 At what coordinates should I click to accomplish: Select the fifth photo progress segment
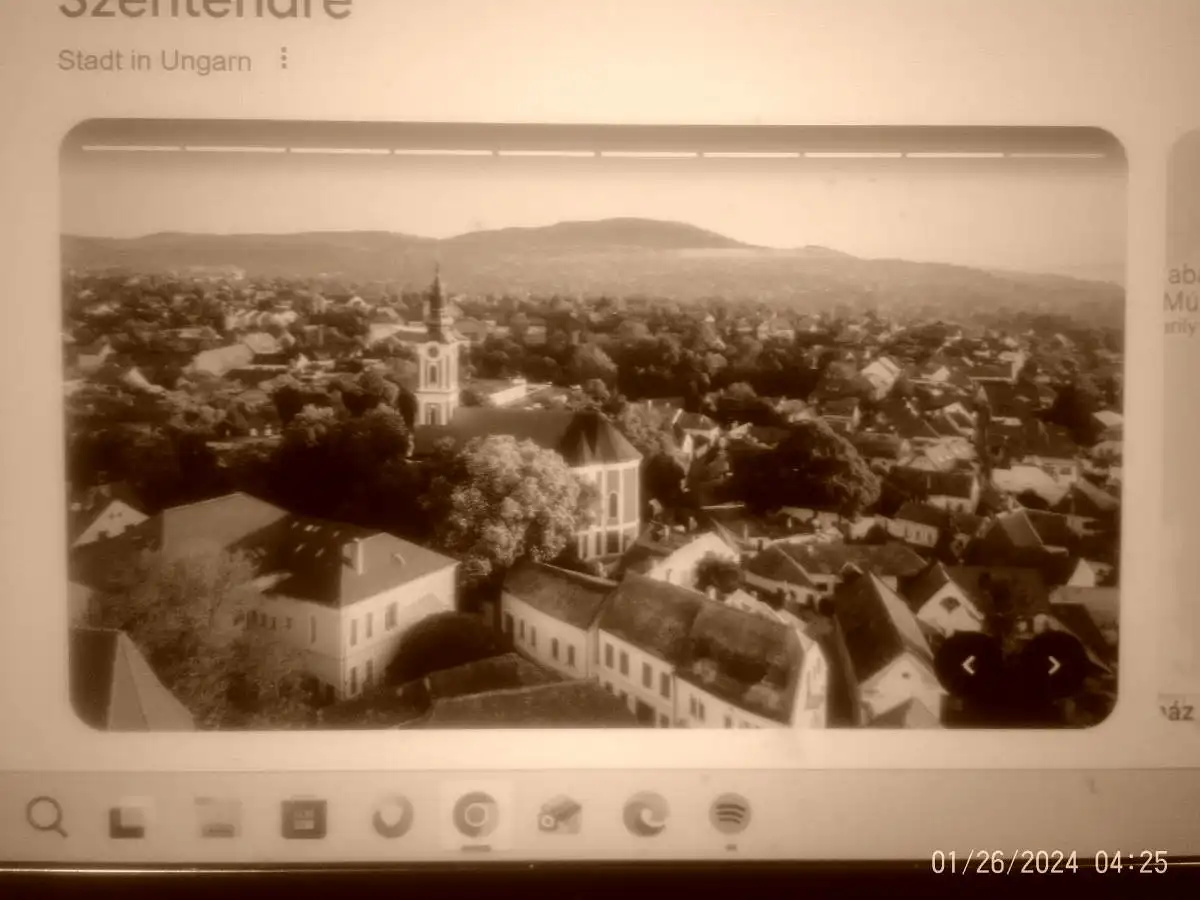coord(545,153)
